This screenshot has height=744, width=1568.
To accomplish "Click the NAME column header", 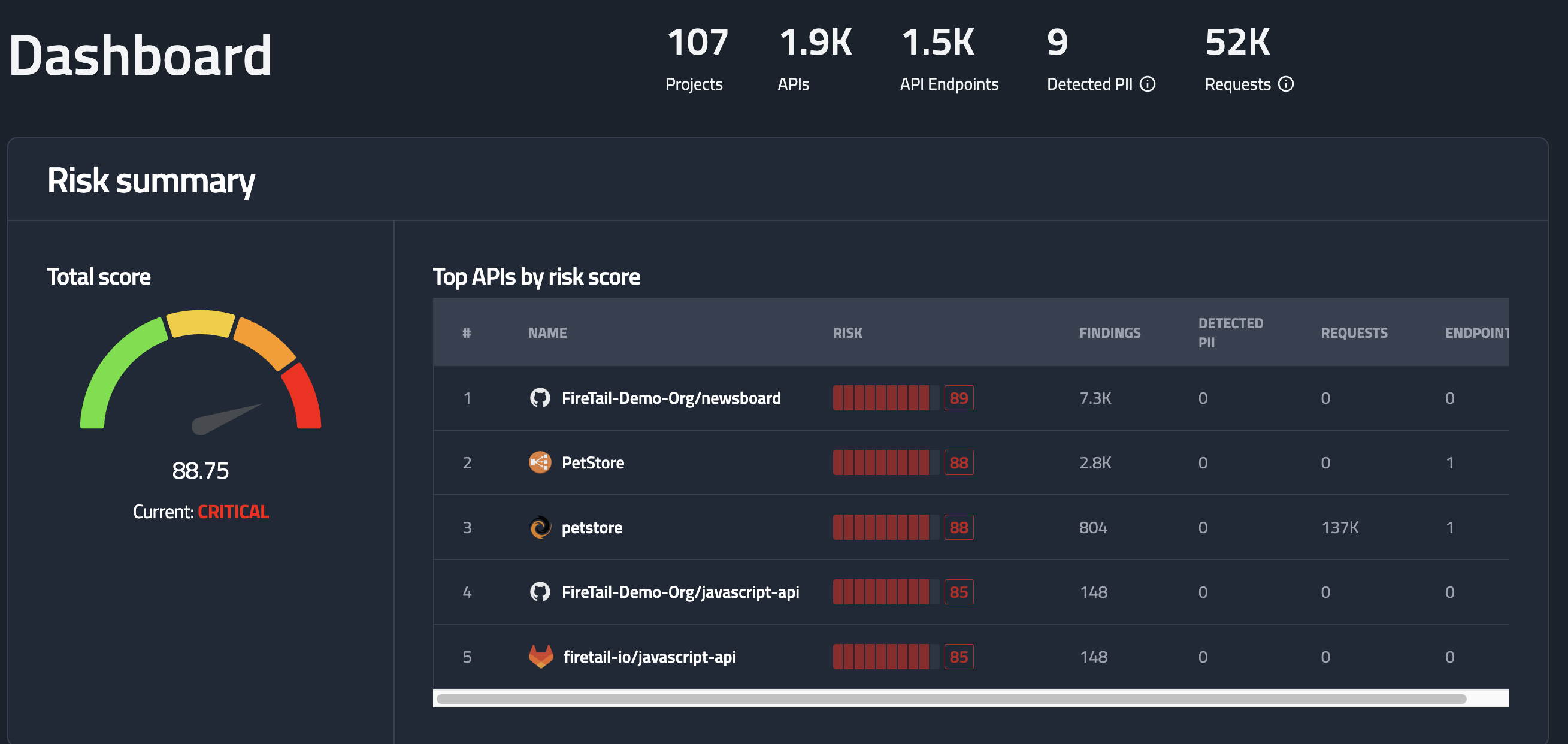I will 547,332.
